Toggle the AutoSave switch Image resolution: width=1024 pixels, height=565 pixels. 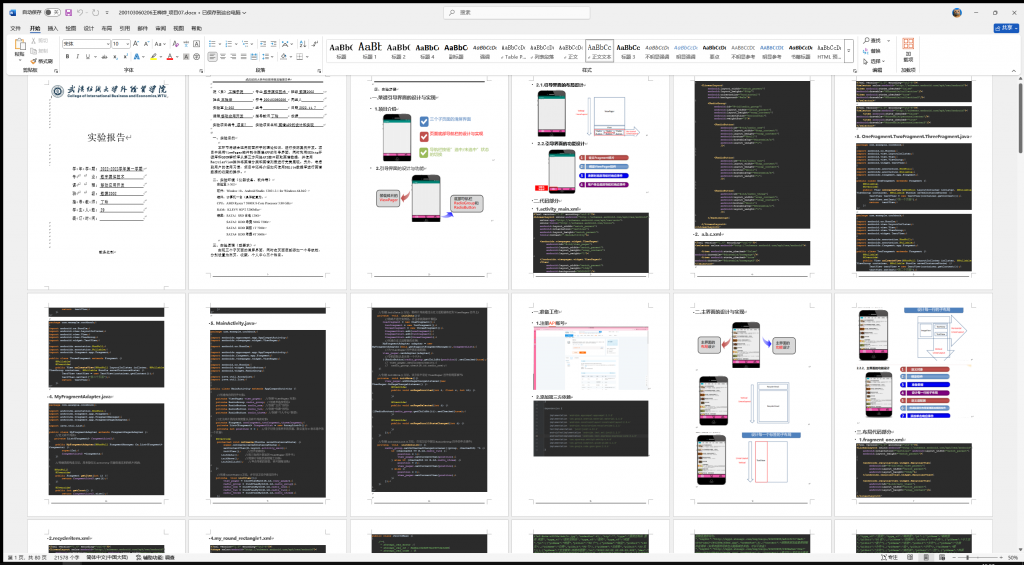pos(50,13)
